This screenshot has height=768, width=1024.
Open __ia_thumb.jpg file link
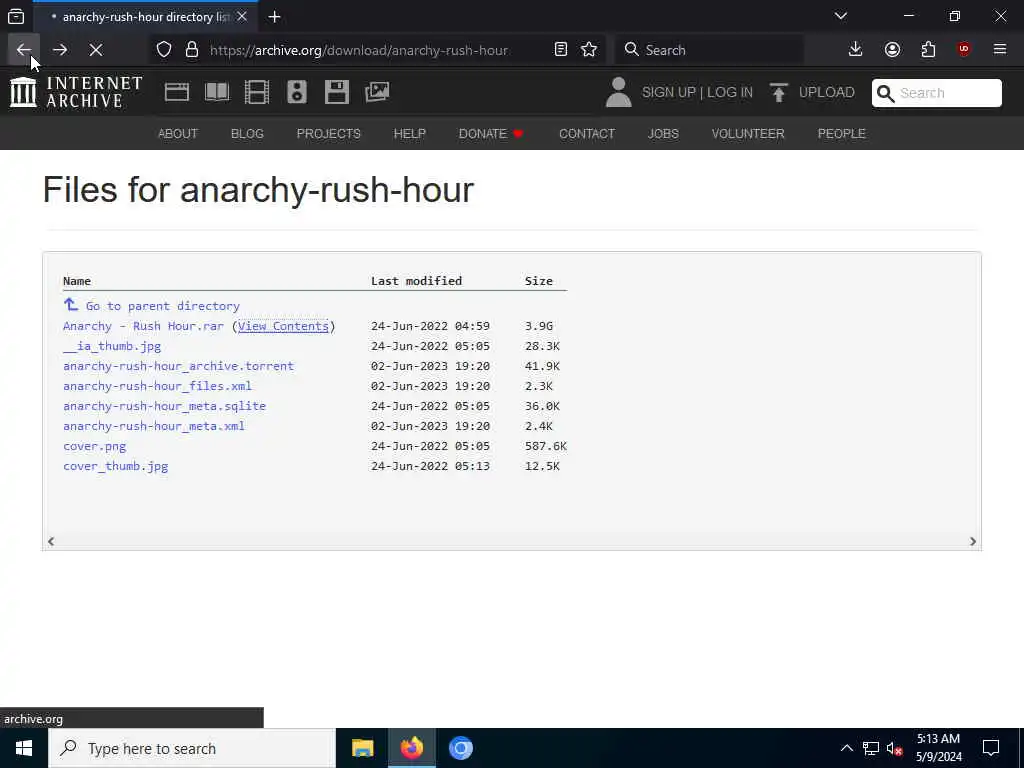(112, 346)
